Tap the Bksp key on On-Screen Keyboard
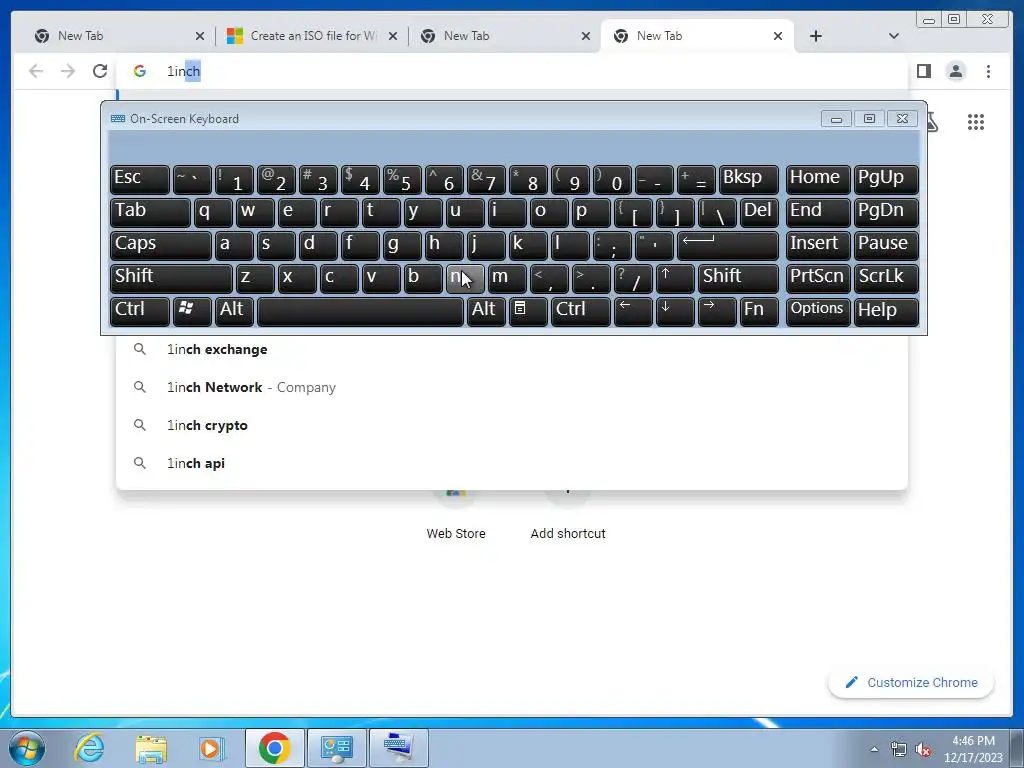The height and width of the screenshot is (768, 1024). point(748,179)
